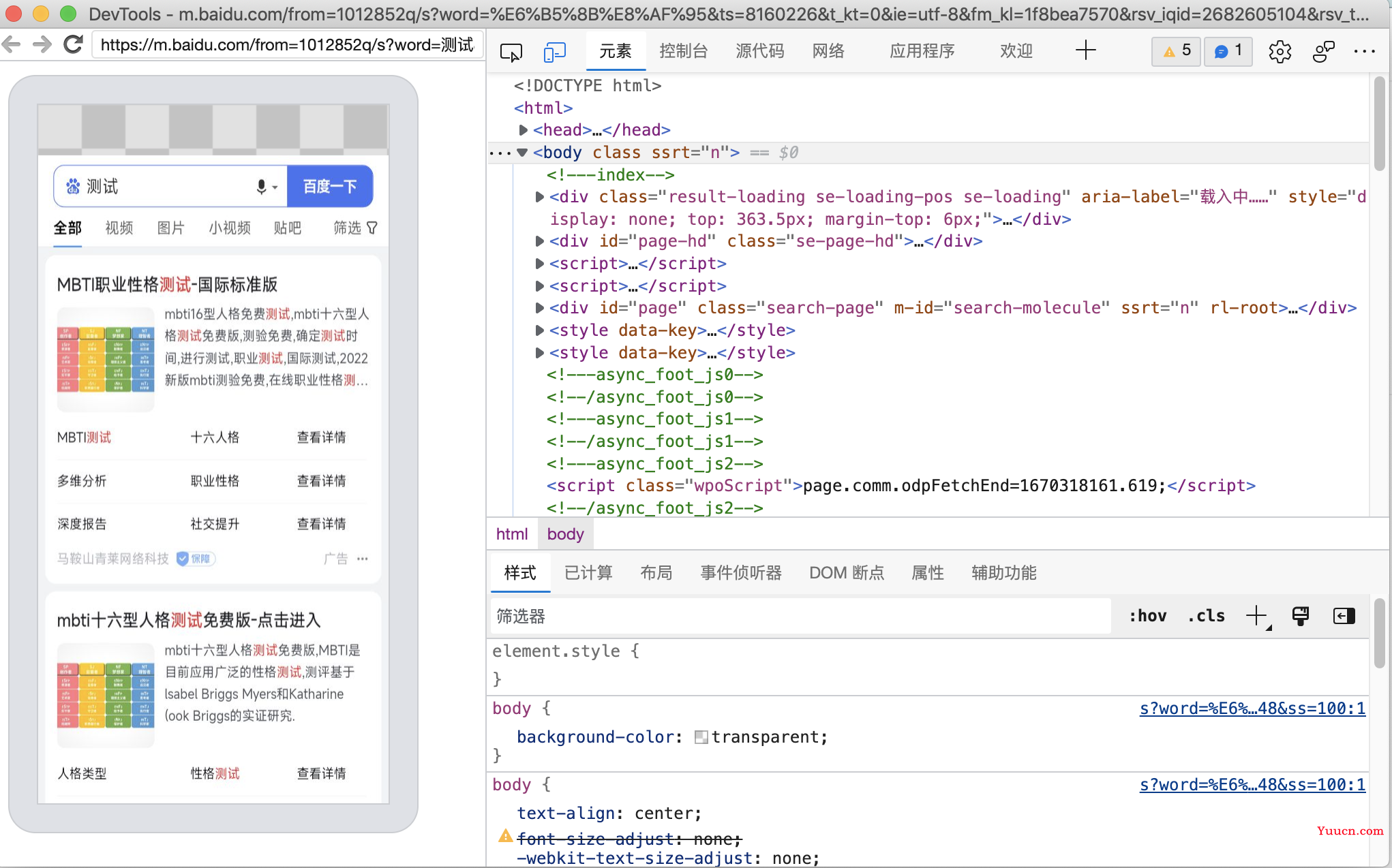1392x868 pixels.
Task: Toggle rendering emulation paintbrush icon
Action: (x=1301, y=616)
